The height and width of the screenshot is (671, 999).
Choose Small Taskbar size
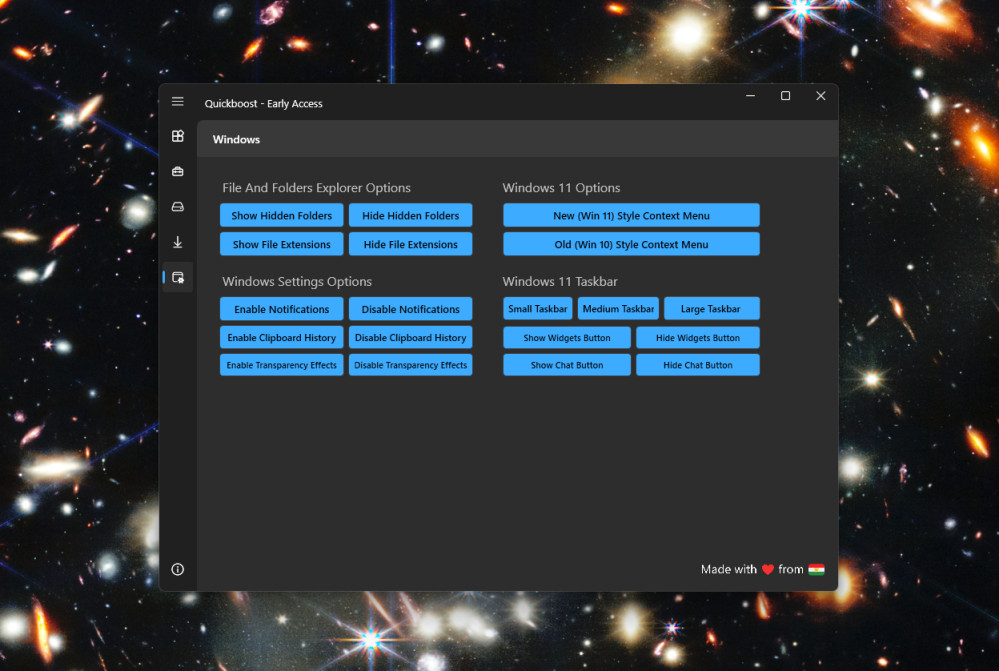coord(538,308)
